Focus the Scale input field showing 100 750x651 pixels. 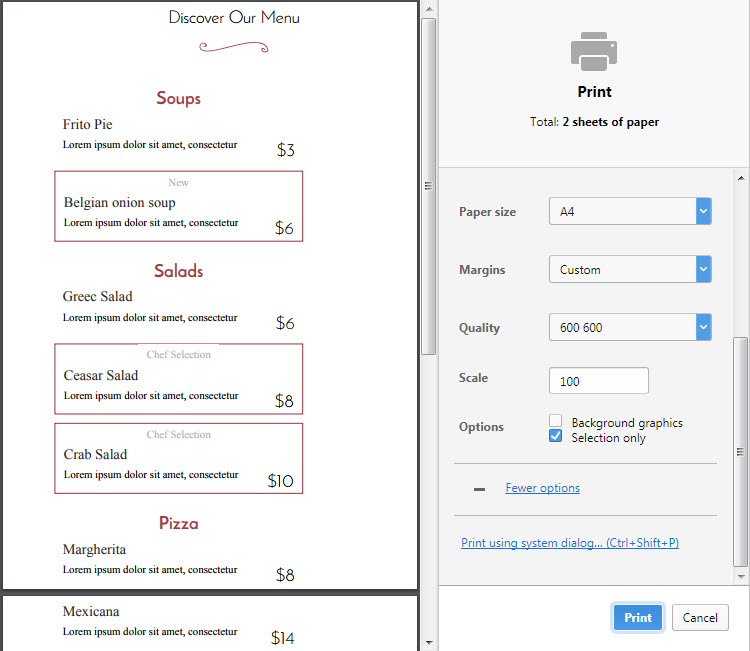click(598, 381)
